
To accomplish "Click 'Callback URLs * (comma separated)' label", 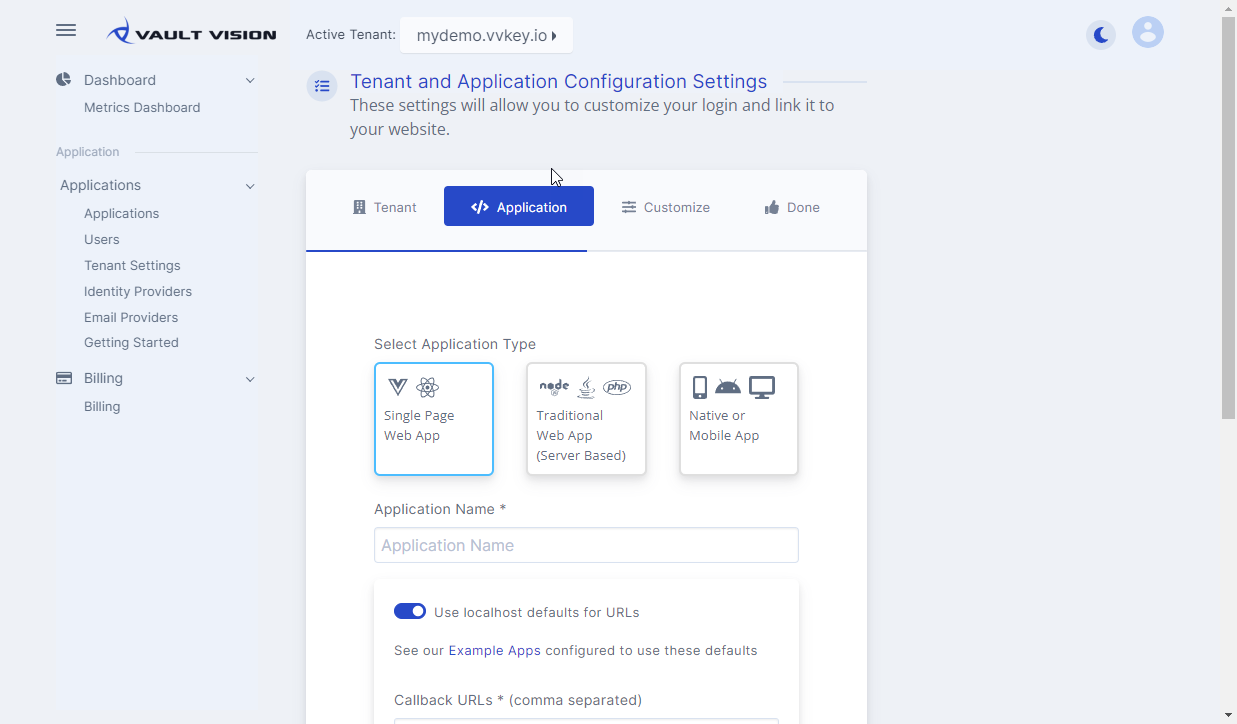I will pos(518,700).
